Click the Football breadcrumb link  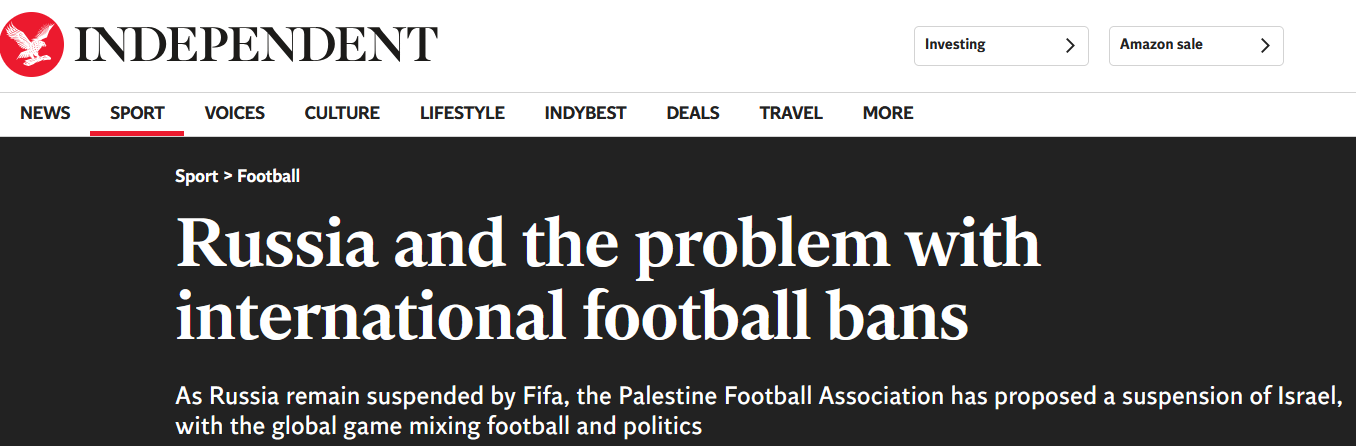pyautogui.click(x=268, y=176)
